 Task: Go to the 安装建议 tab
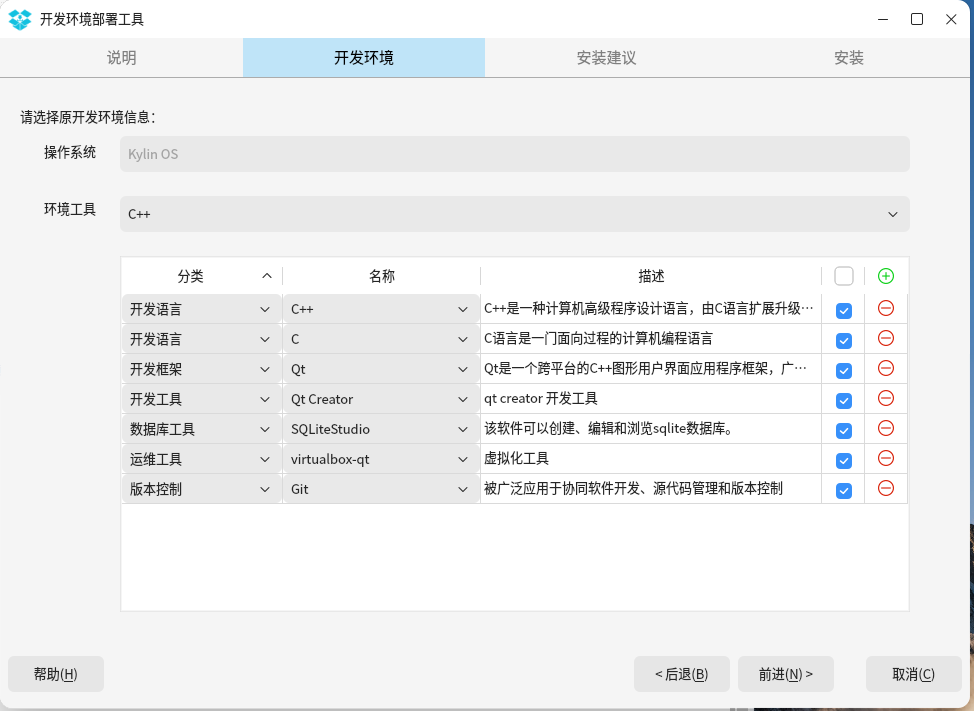tap(606, 58)
